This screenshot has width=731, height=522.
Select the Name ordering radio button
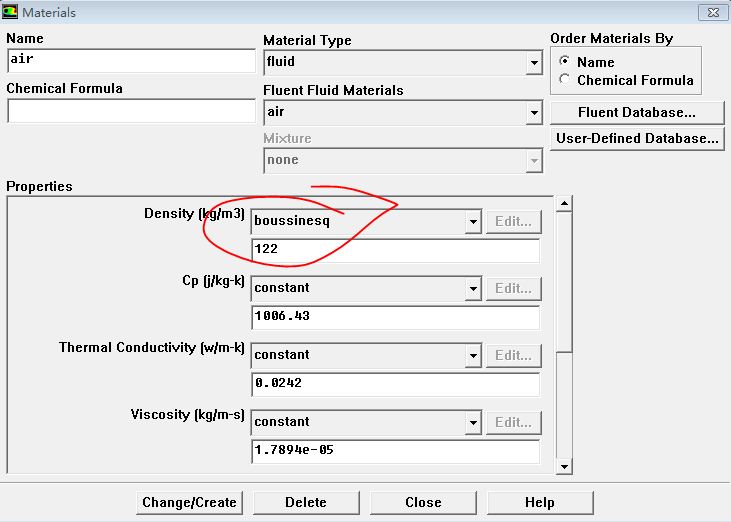[x=566, y=62]
